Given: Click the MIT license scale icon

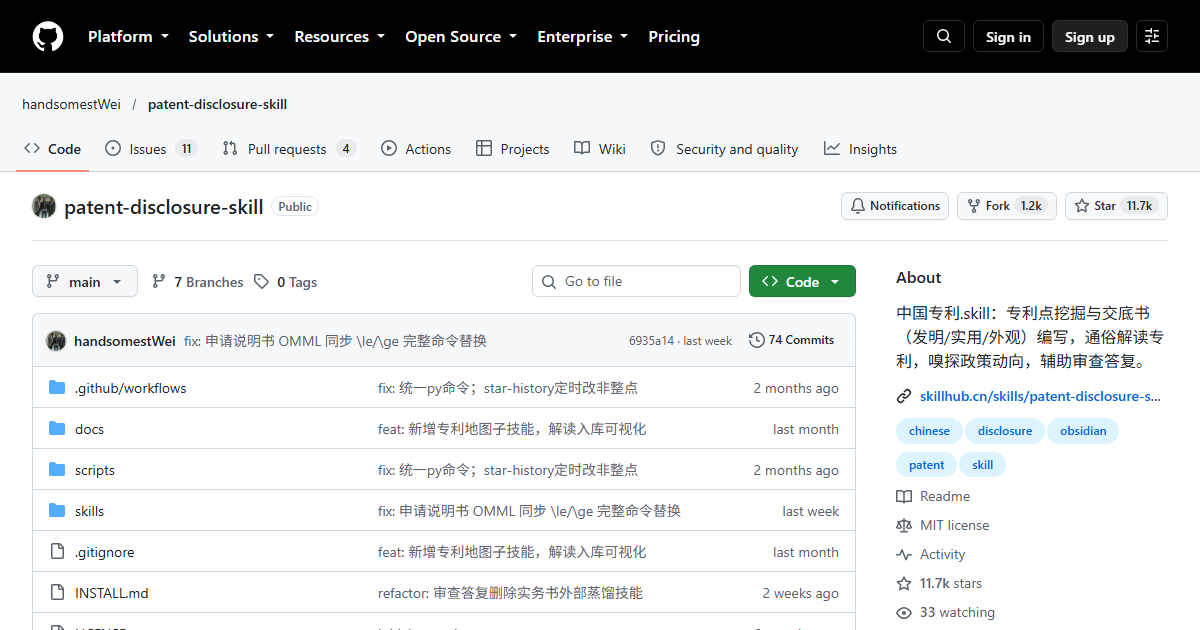Looking at the screenshot, I should click(x=904, y=525).
